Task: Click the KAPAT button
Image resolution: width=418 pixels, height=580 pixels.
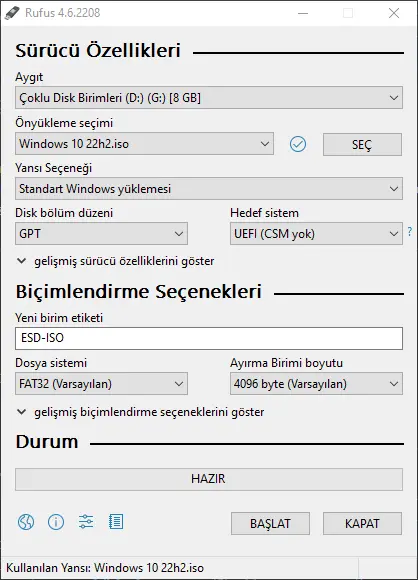Action: 362,523
